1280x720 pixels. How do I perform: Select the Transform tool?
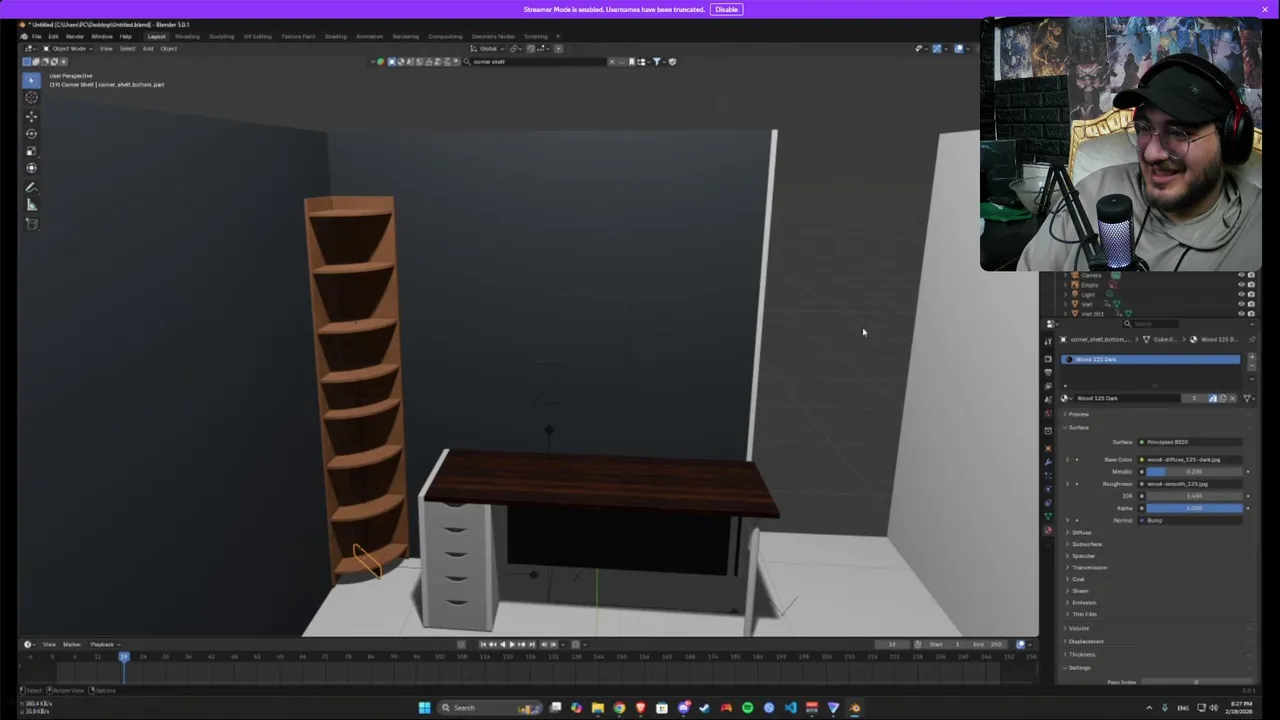coord(31,168)
